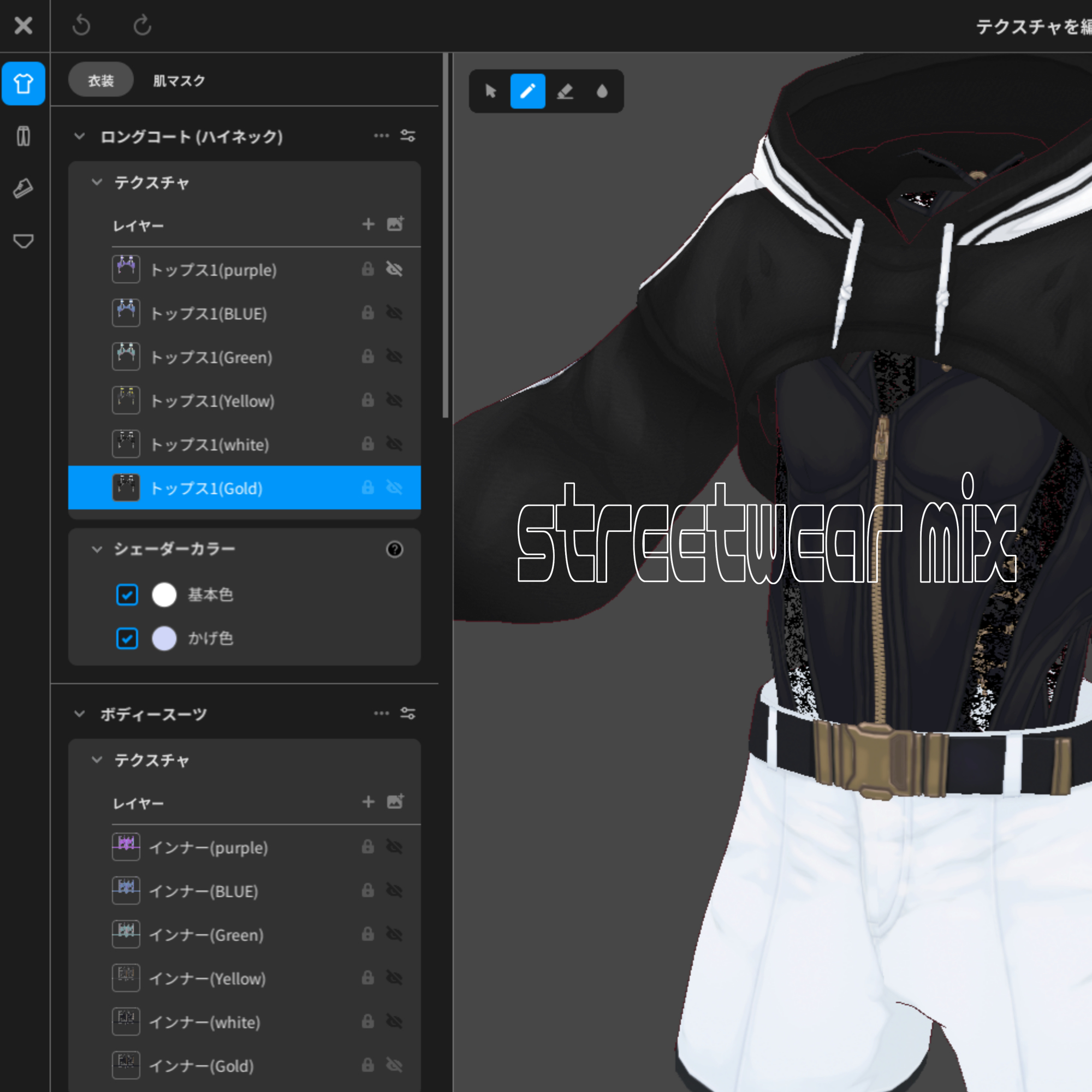Show the トップス1(purple) layer
This screenshot has width=1092, height=1092.
[x=394, y=269]
